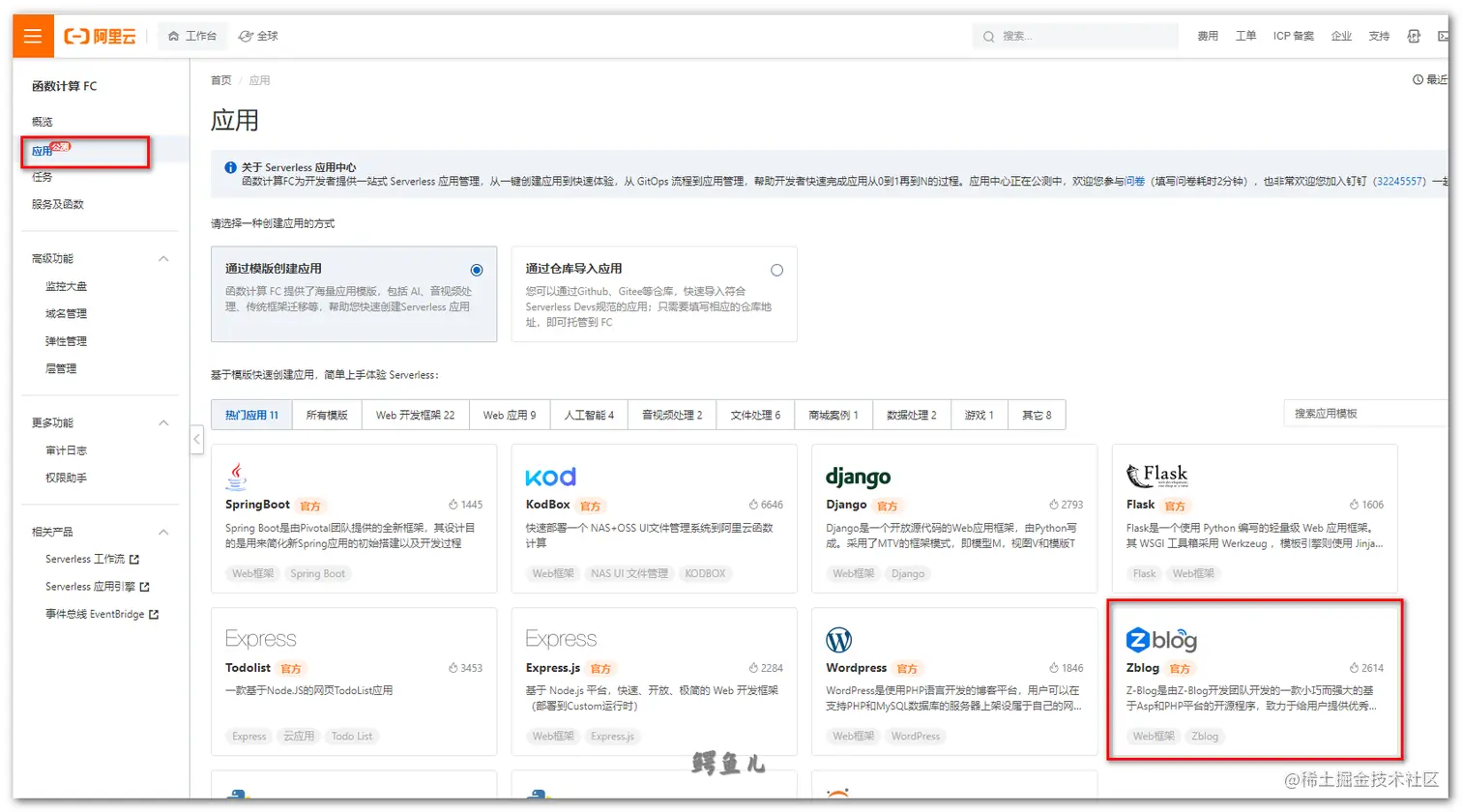The width and height of the screenshot is (1462, 812).
Task: Open 监控大盘
Action: coord(67,286)
